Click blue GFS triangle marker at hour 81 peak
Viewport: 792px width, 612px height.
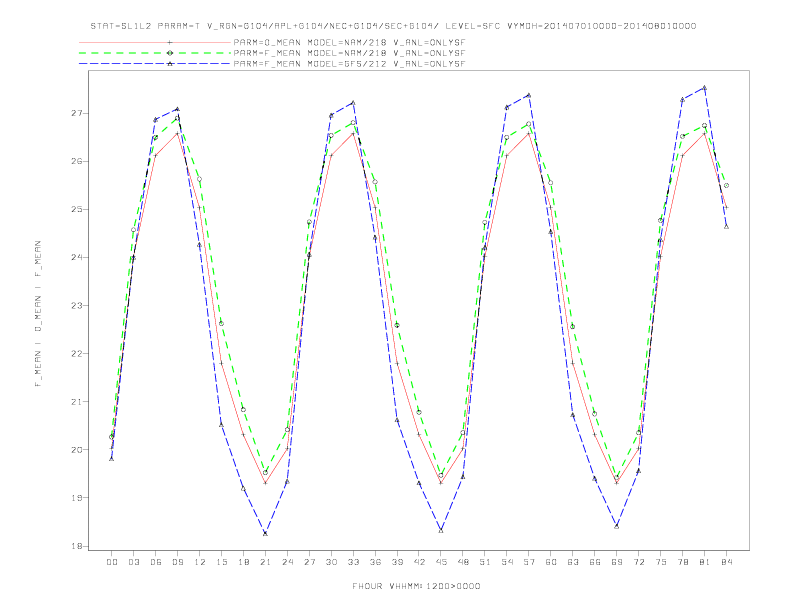pyautogui.click(x=704, y=87)
